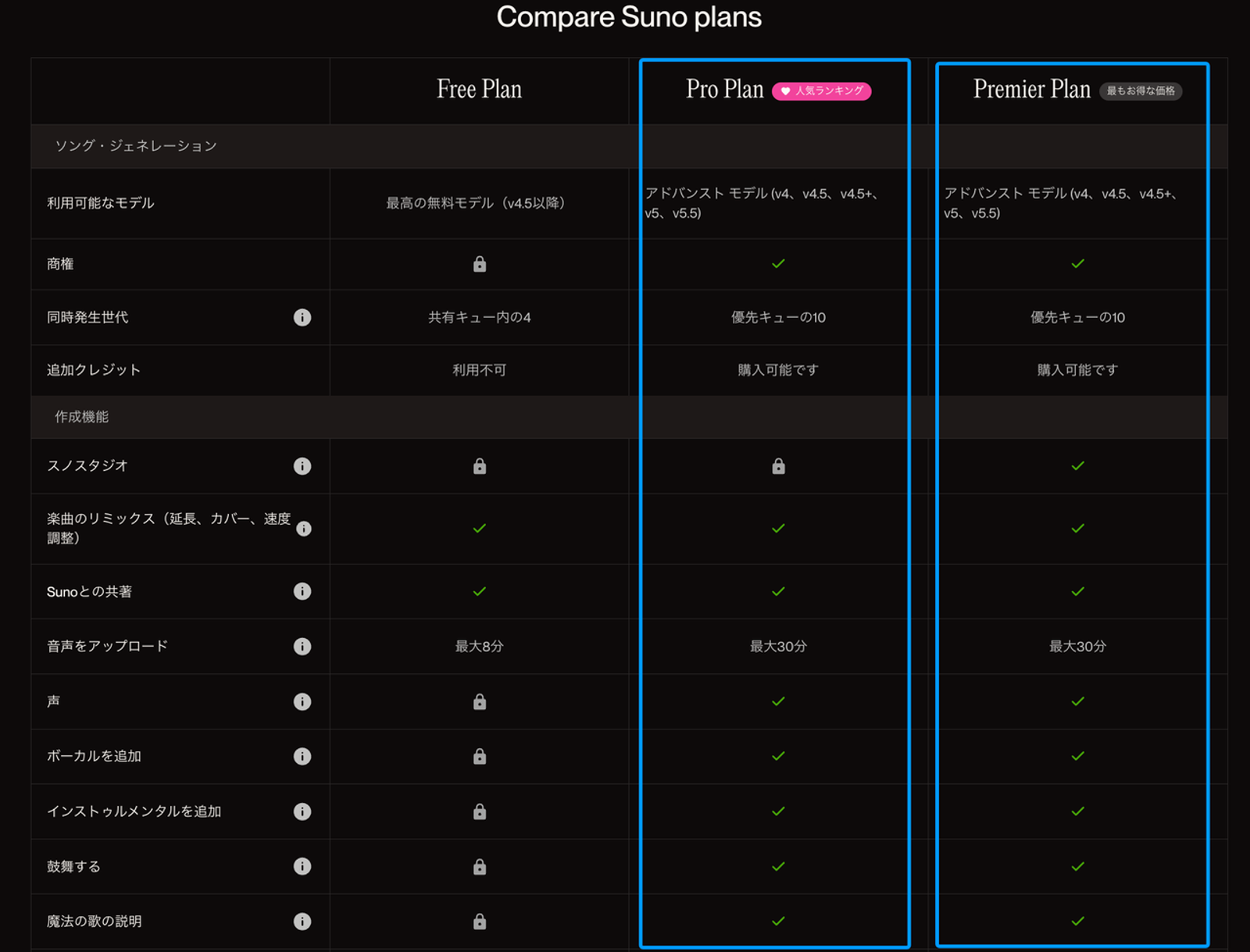The width and height of the screenshot is (1250, 952).
Task: Click Free Plan checkmark for Sunoとの共著
Action: 480,591
